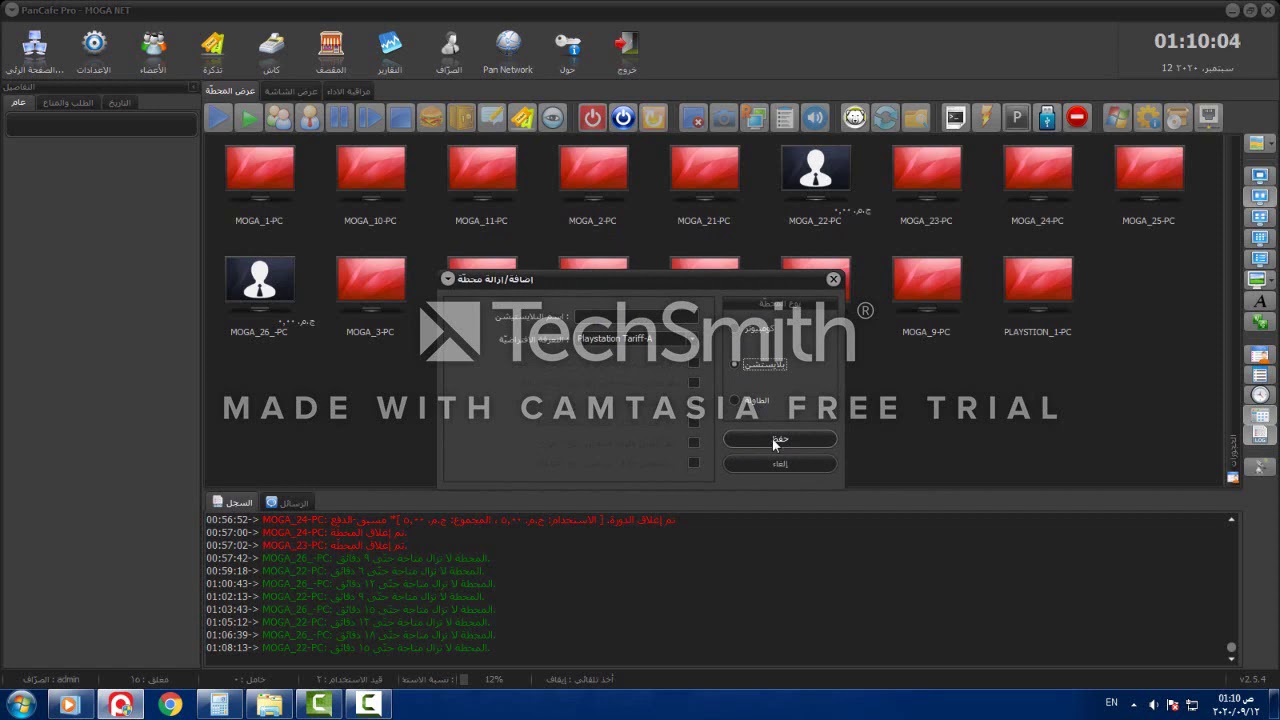
Task: Click the monkey face toolbar icon
Action: coord(855,118)
